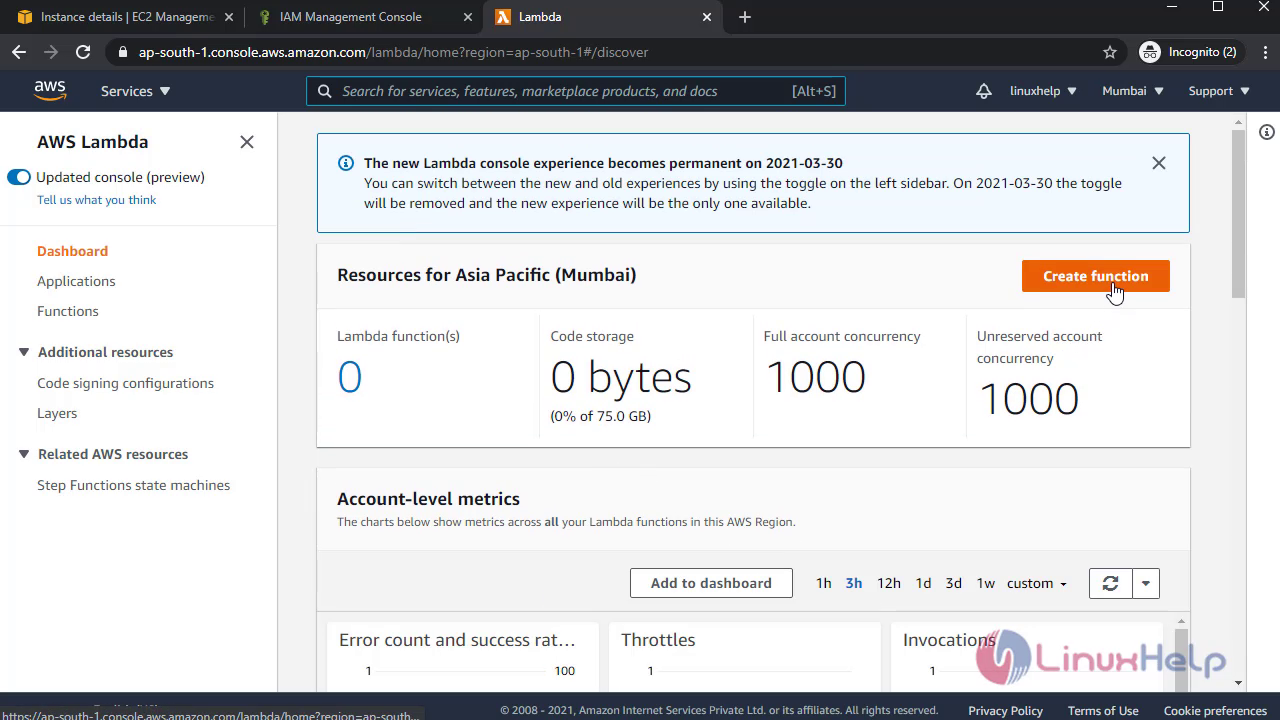Click the site lock icon in address bar
Image resolution: width=1280 pixels, height=720 pixels.
pyautogui.click(x=123, y=52)
